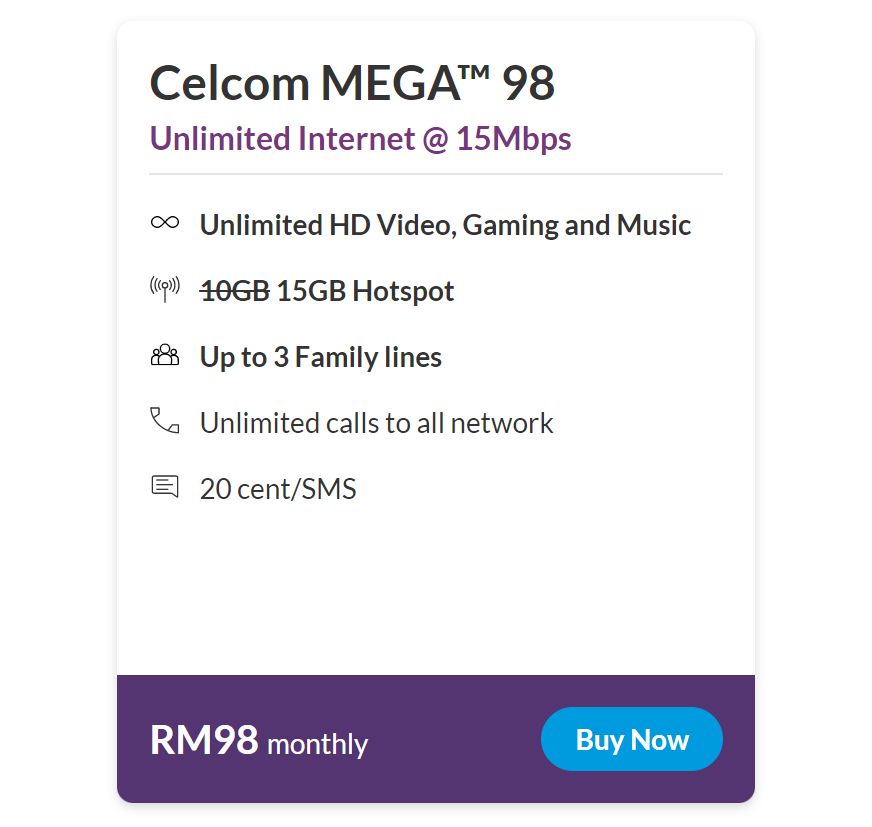Click the 20 cent/SMS text
872x827 pixels.
tap(278, 489)
